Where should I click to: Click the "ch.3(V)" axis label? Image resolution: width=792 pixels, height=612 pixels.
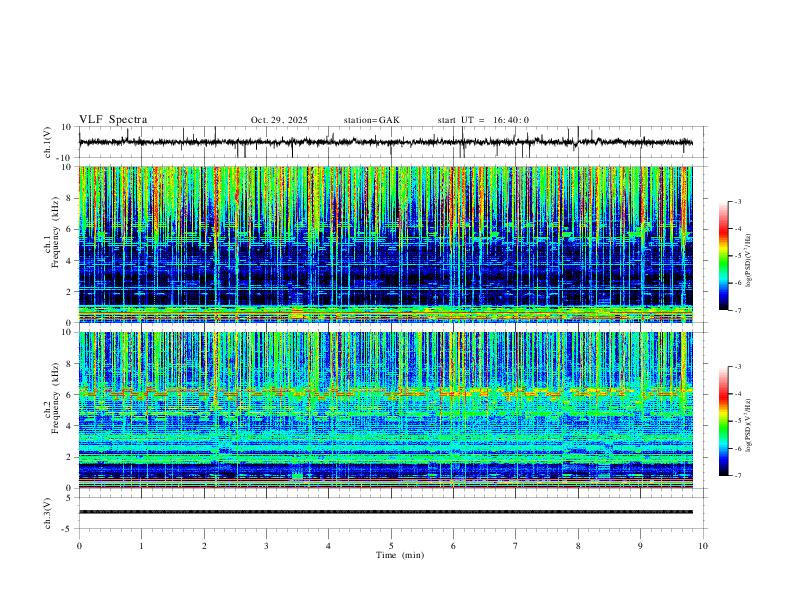tap(48, 513)
